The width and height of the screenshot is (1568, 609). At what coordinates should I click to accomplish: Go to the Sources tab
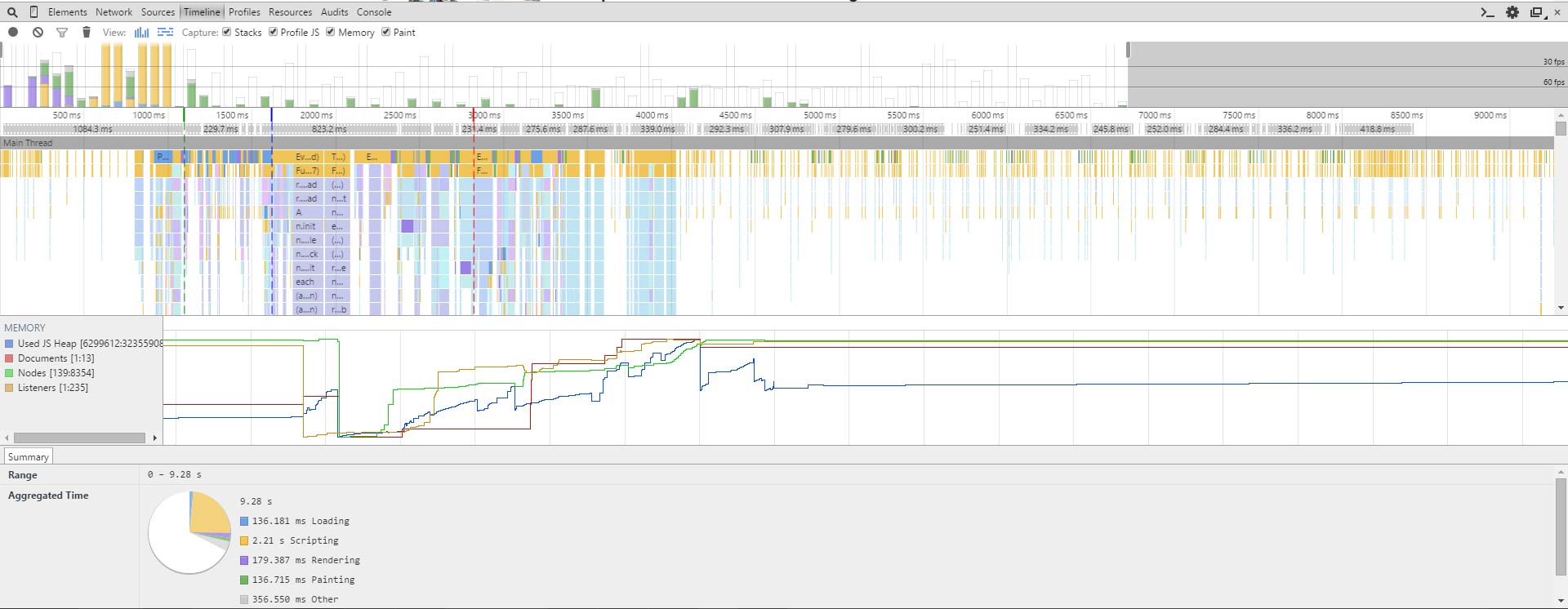tap(158, 12)
